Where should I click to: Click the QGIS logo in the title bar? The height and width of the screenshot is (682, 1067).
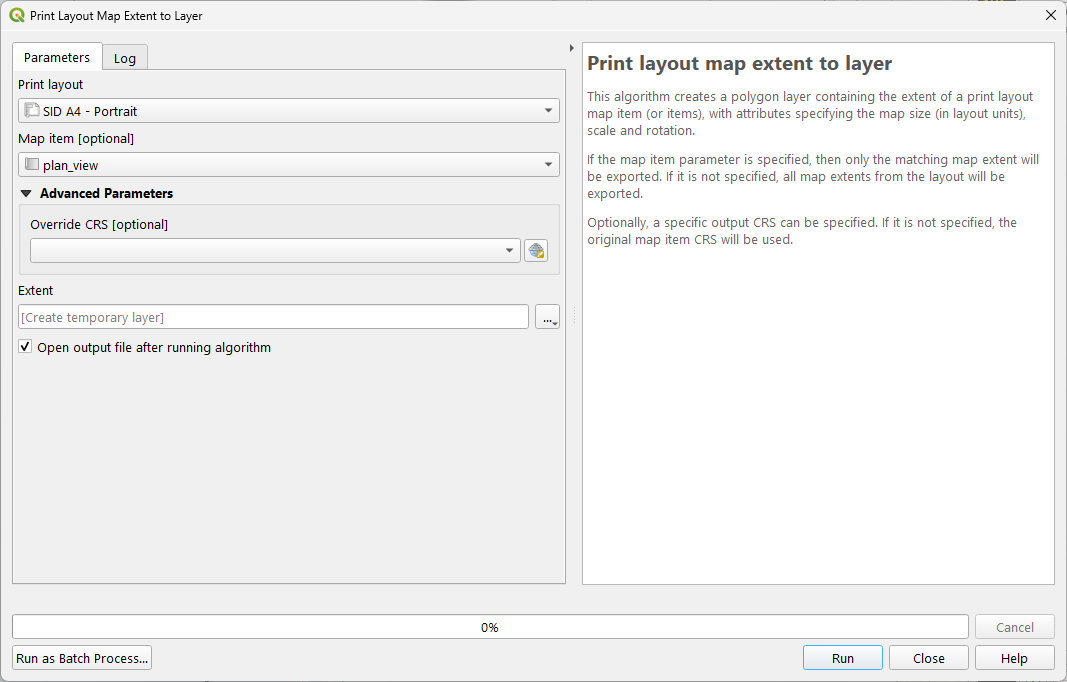(14, 15)
